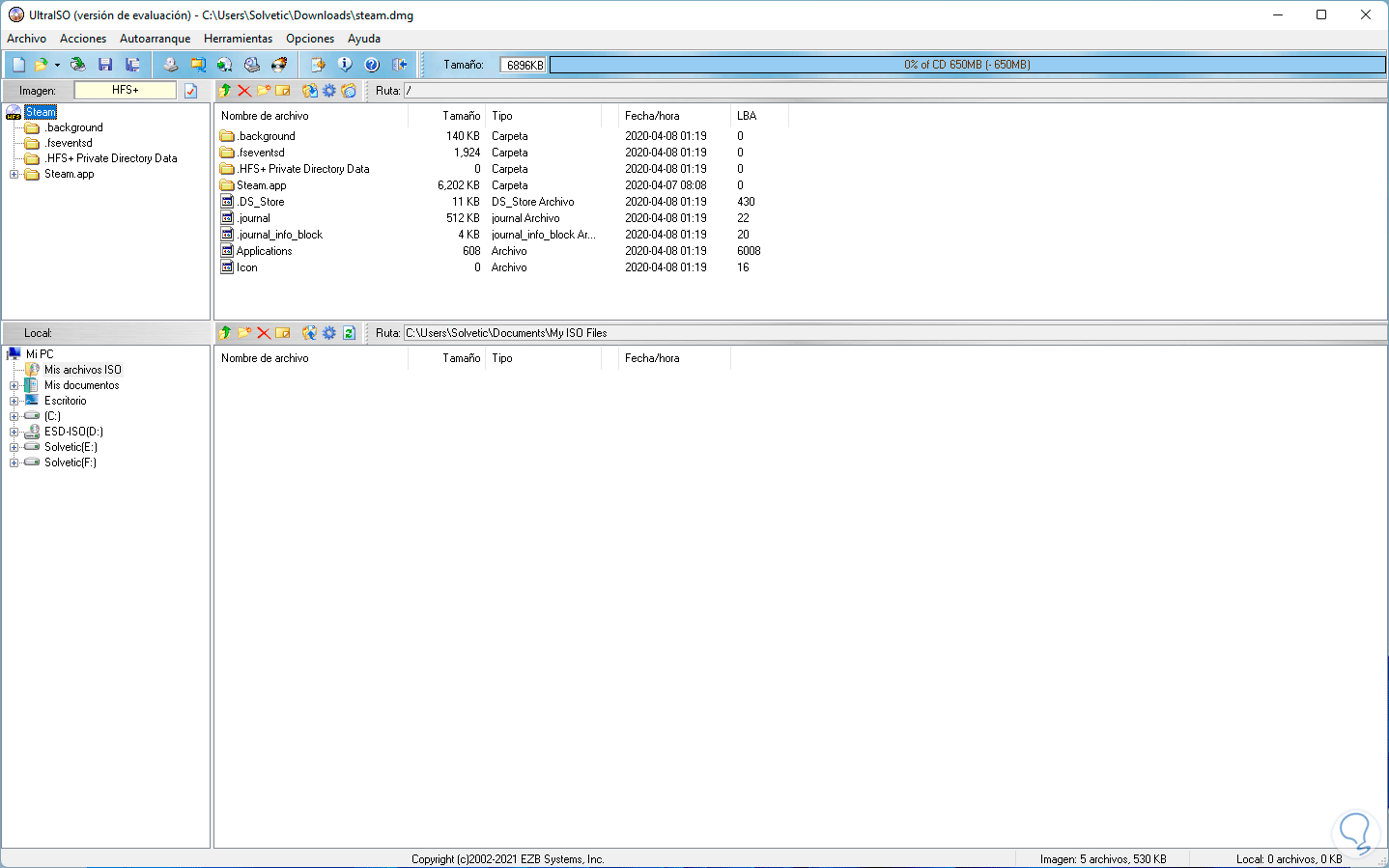The width and height of the screenshot is (1389, 868).
Task: Expand the Steam.app tree node
Action: click(14, 175)
